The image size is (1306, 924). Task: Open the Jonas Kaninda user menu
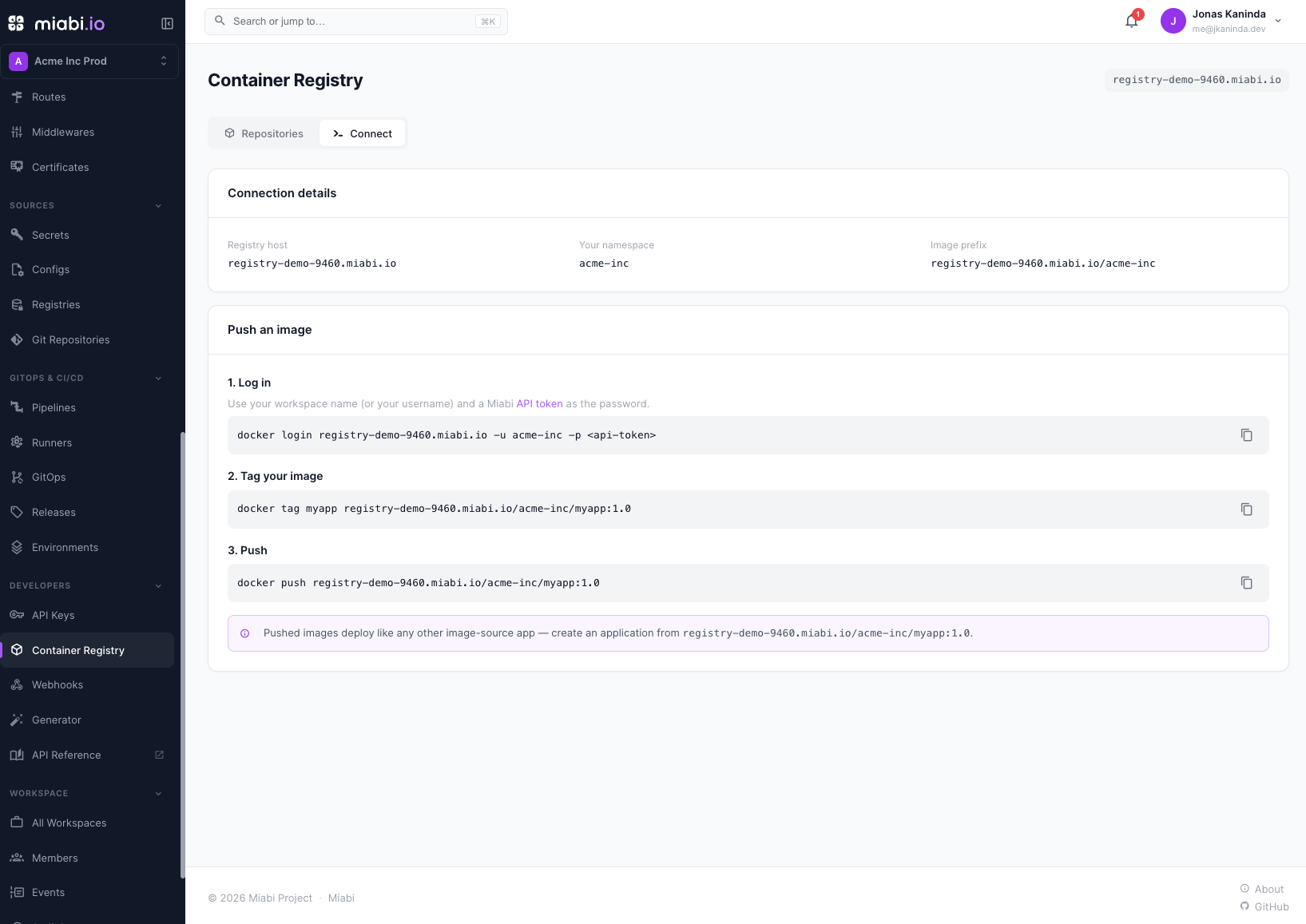pos(1221,22)
